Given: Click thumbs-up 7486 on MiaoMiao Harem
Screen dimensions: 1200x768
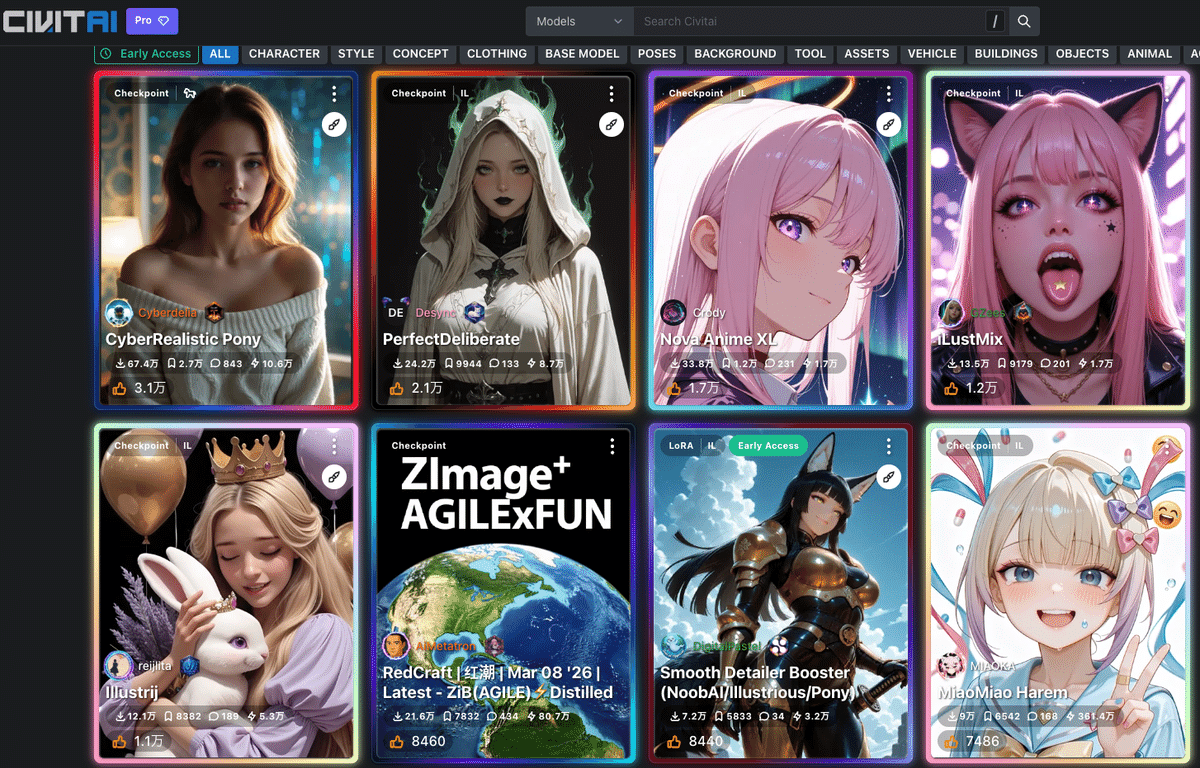Looking at the screenshot, I should [971, 741].
